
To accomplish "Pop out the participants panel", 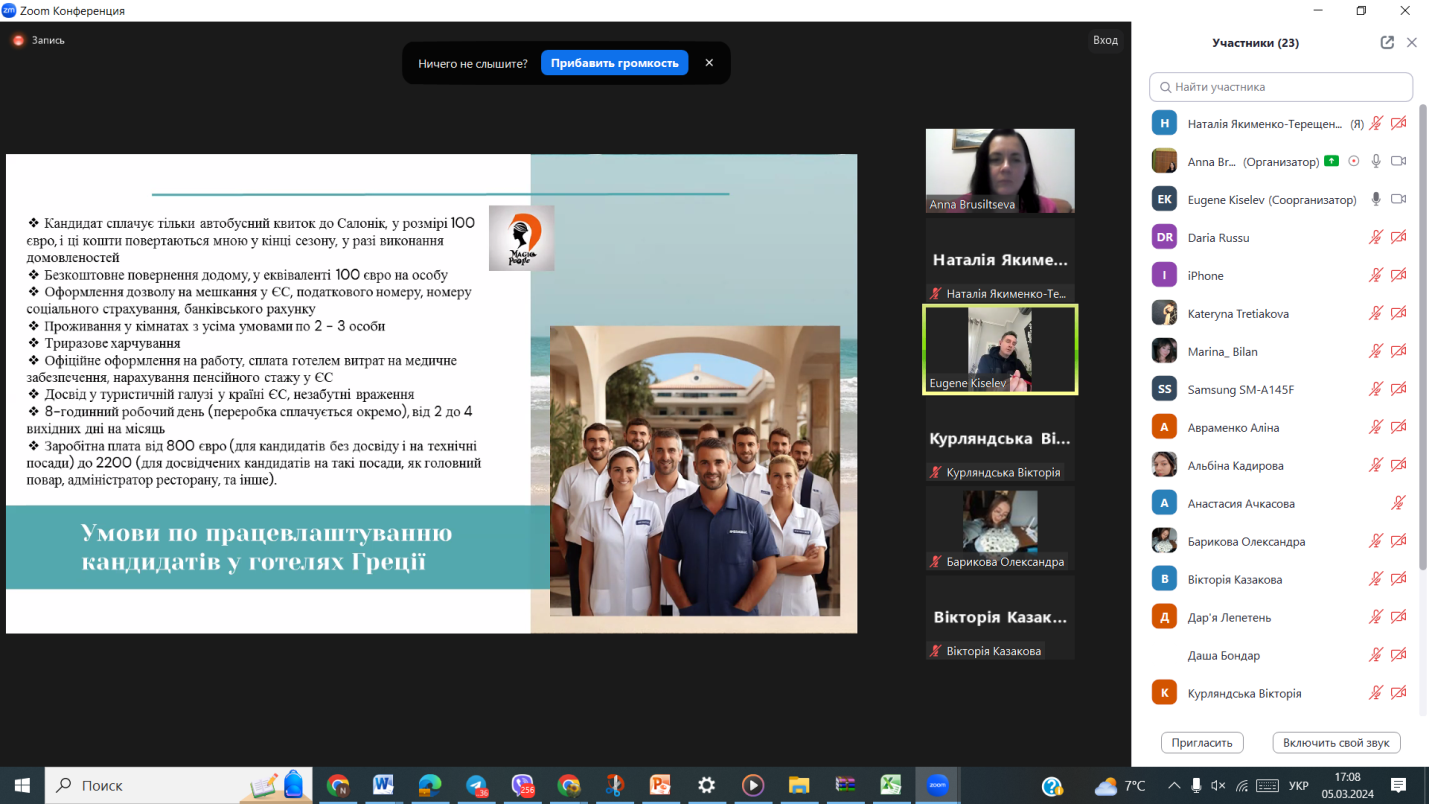I will (x=1387, y=43).
